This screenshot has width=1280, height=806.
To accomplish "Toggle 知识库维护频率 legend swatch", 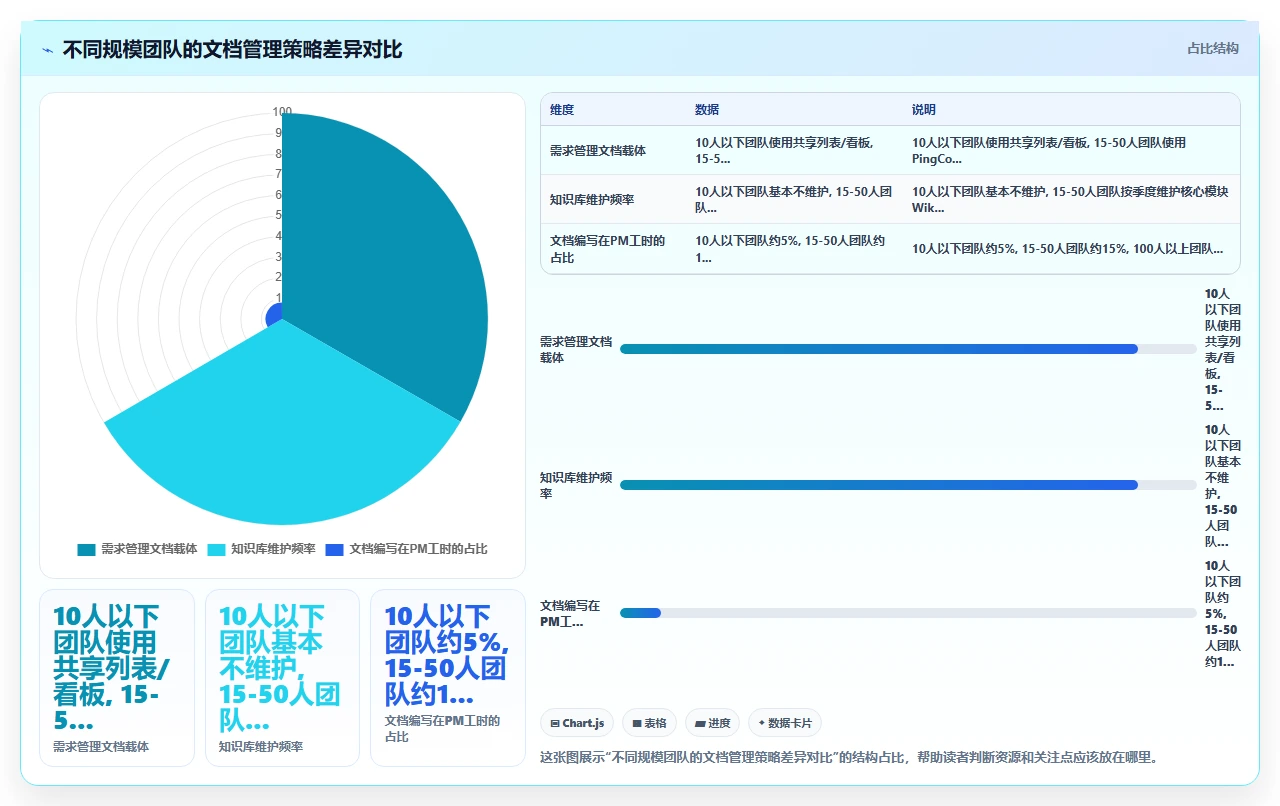I will click(x=216, y=549).
